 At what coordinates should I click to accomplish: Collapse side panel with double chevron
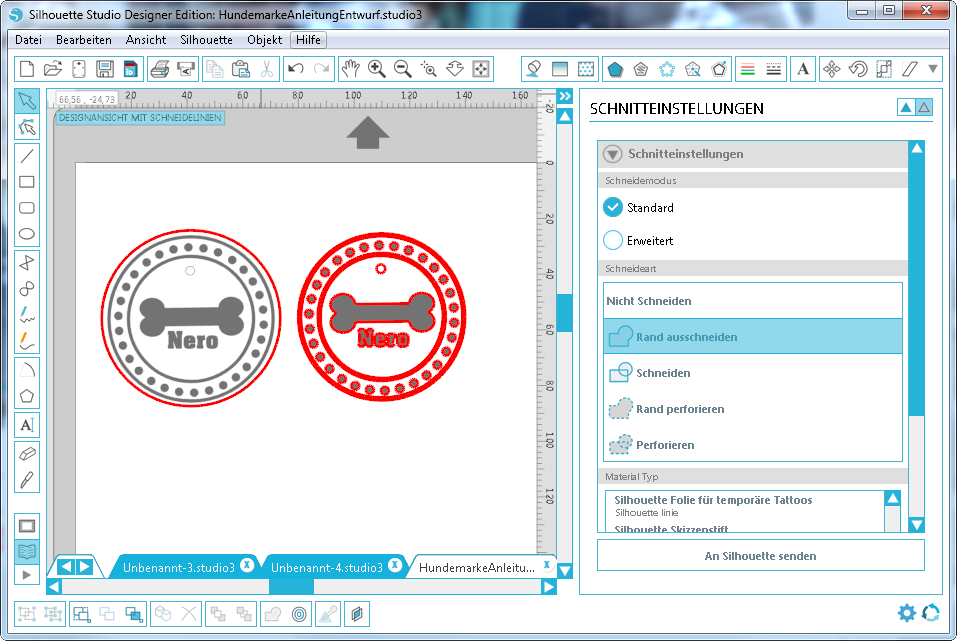click(565, 97)
